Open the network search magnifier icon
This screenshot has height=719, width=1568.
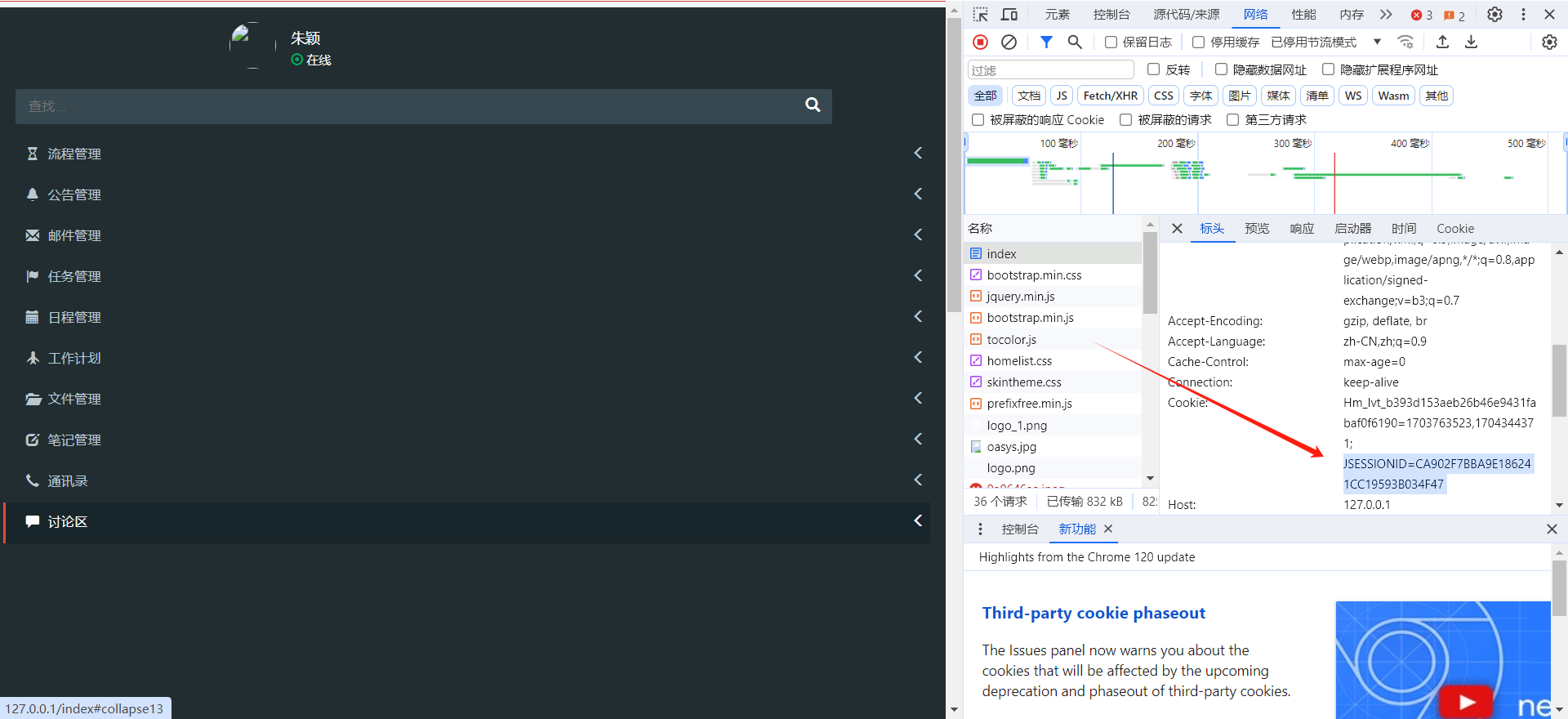click(1075, 42)
